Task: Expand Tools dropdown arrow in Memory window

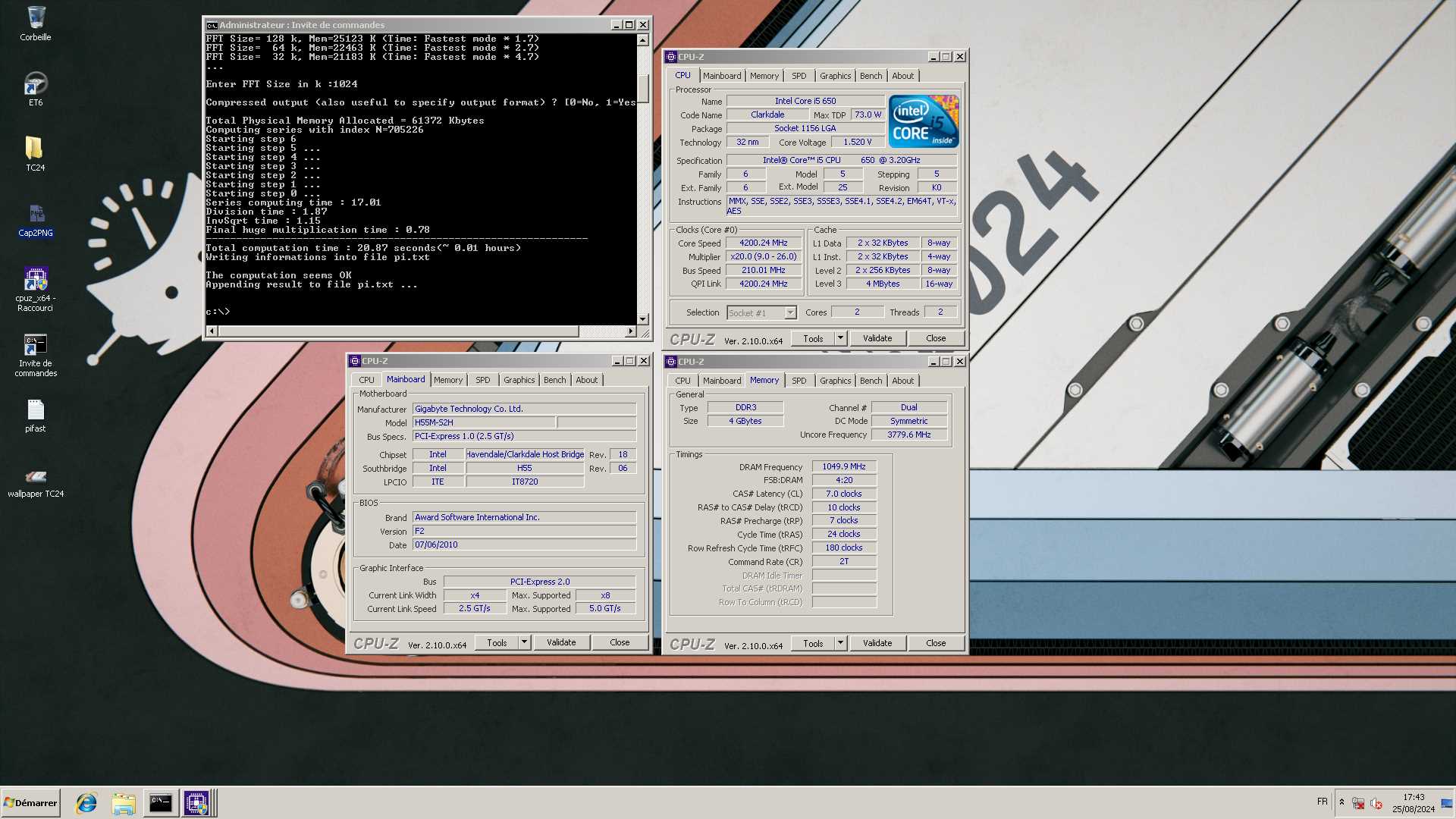Action: click(840, 643)
